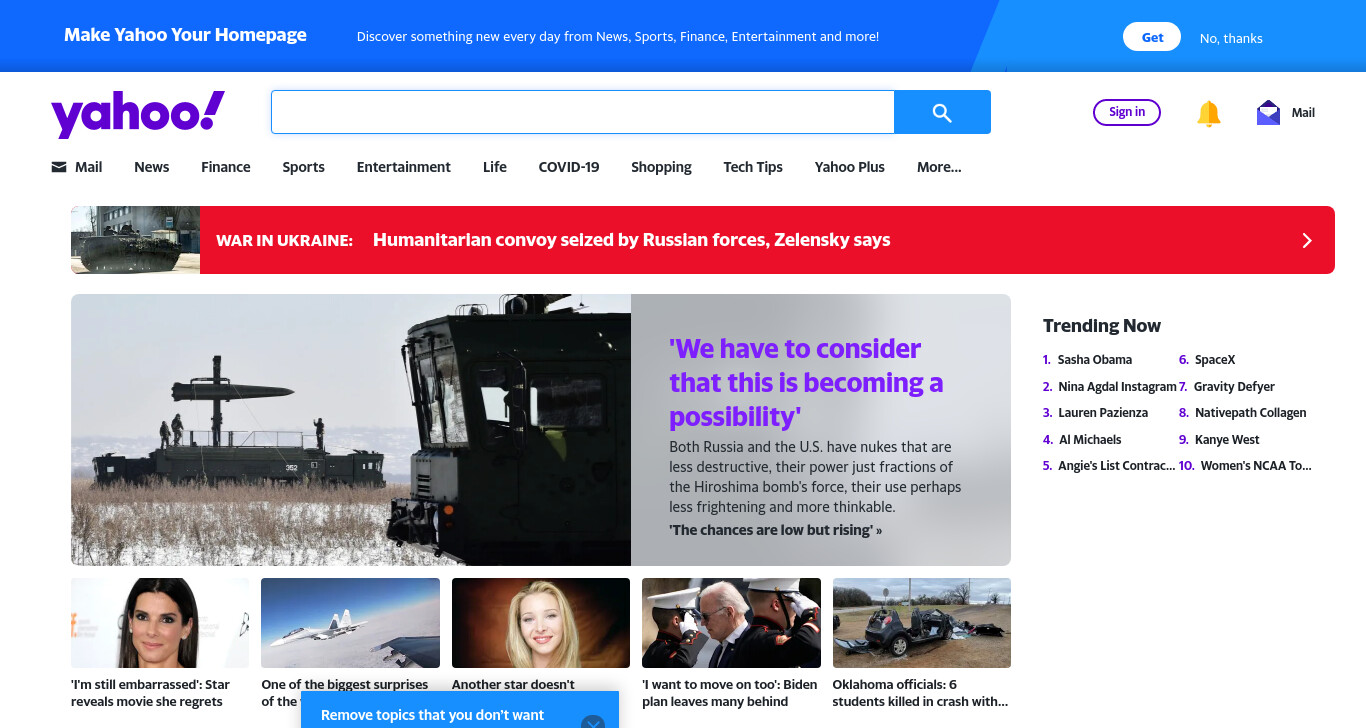The height and width of the screenshot is (728, 1366).
Task: Click the magnifying glass search button
Action: tap(942, 112)
